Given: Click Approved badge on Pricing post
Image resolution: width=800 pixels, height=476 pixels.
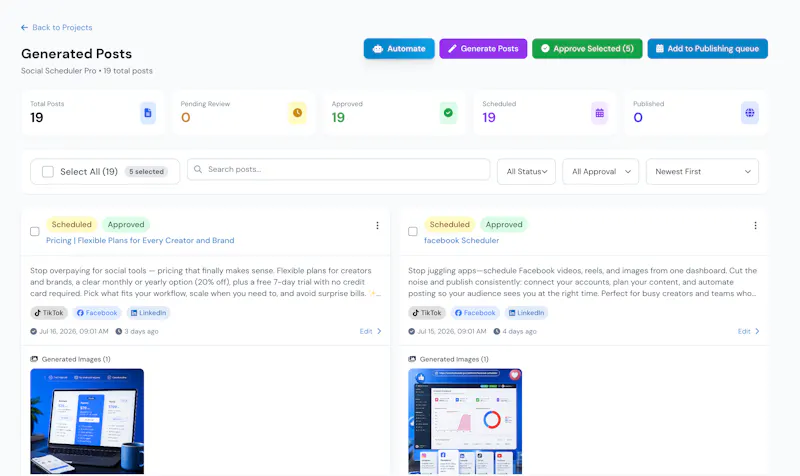Looking at the screenshot, I should point(126,224).
